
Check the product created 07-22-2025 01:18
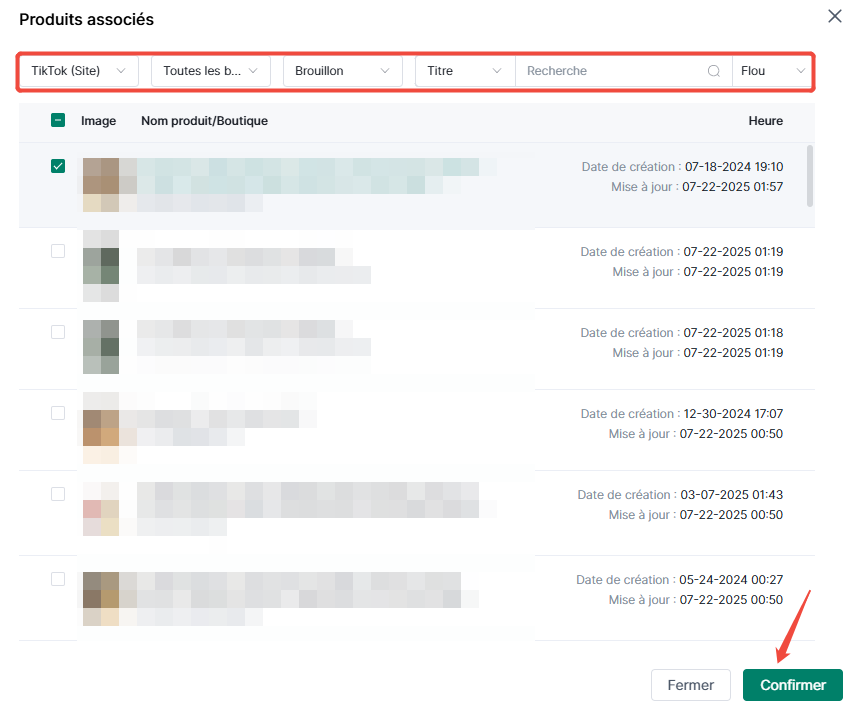point(58,332)
